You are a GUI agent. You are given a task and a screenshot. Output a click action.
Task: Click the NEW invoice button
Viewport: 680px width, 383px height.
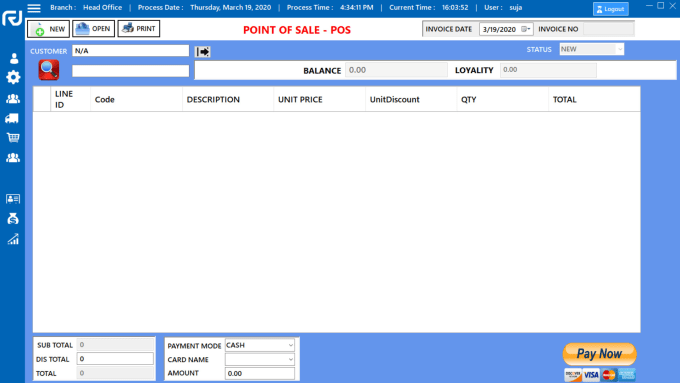pos(49,29)
